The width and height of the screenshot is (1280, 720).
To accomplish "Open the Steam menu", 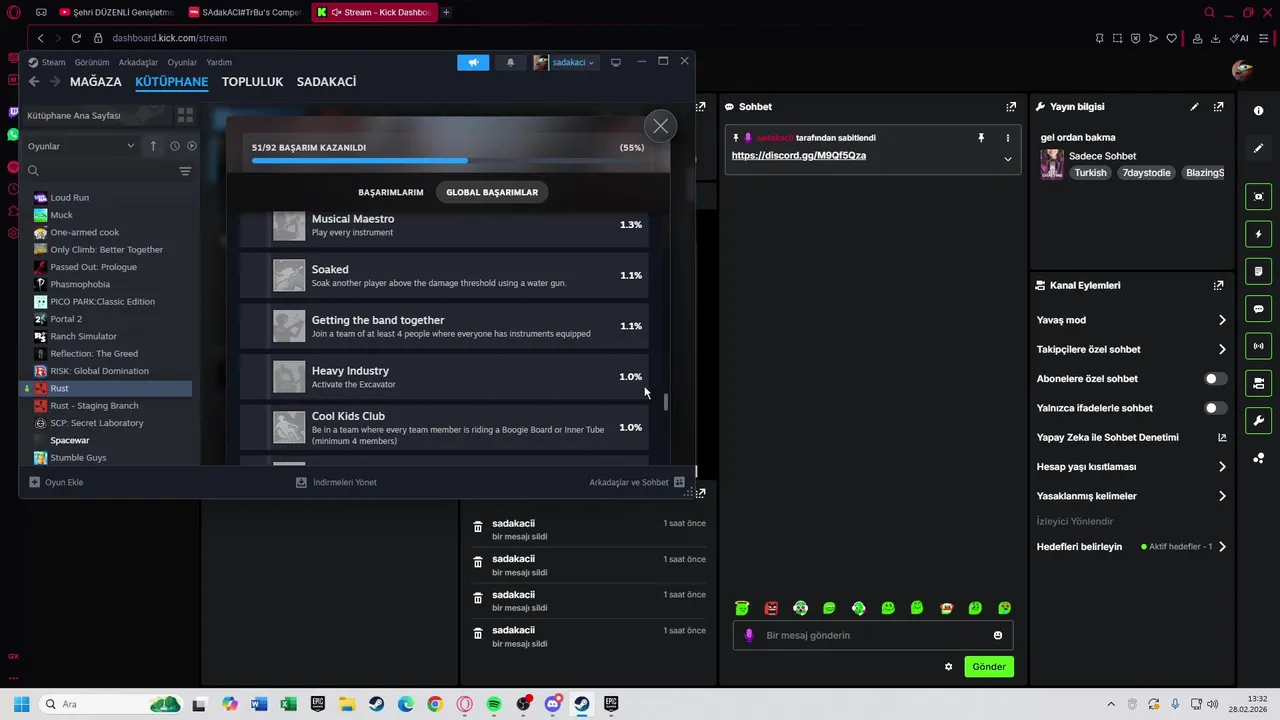I will click(x=53, y=62).
